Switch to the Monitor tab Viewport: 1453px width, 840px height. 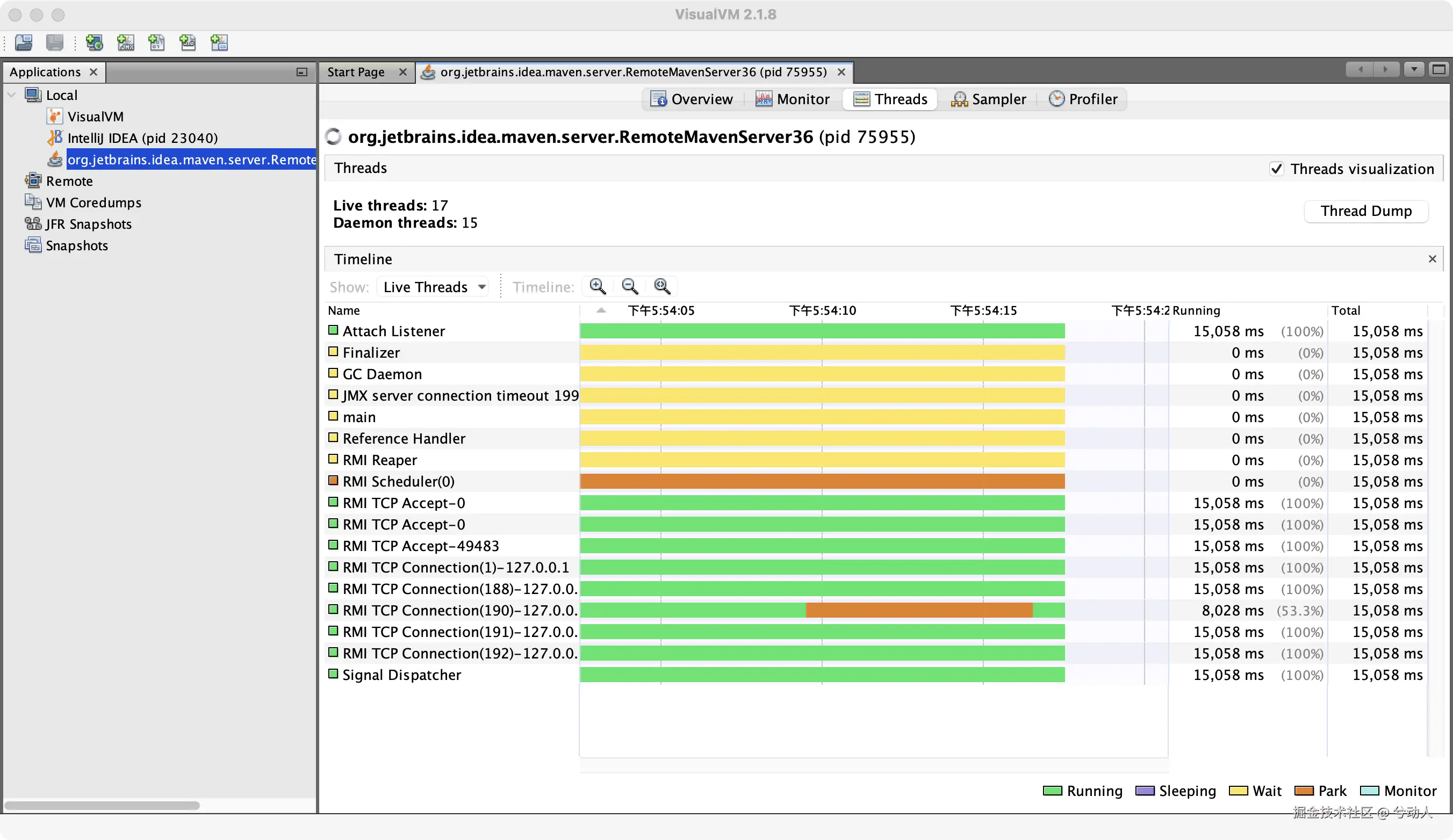pyautogui.click(x=793, y=99)
